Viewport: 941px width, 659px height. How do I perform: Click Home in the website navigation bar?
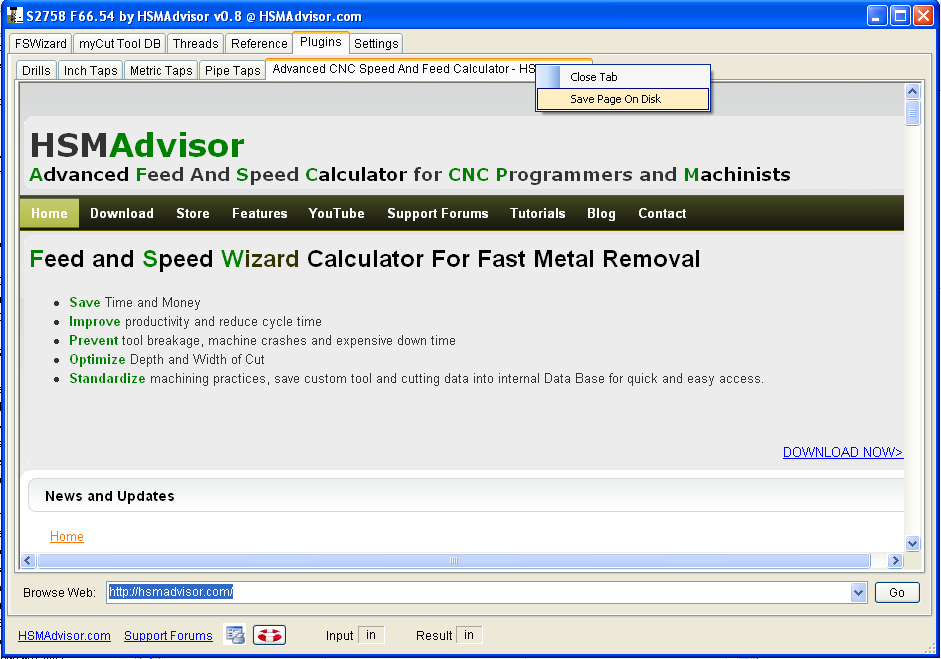click(49, 214)
